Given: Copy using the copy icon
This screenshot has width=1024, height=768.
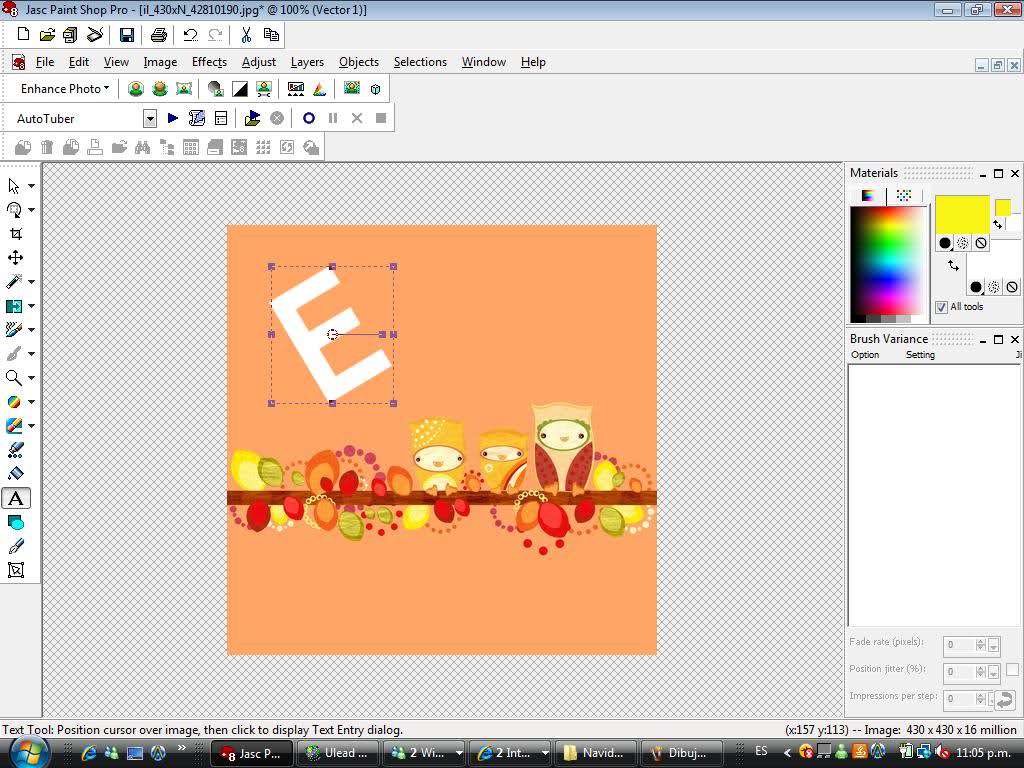Looking at the screenshot, I should click(270, 35).
